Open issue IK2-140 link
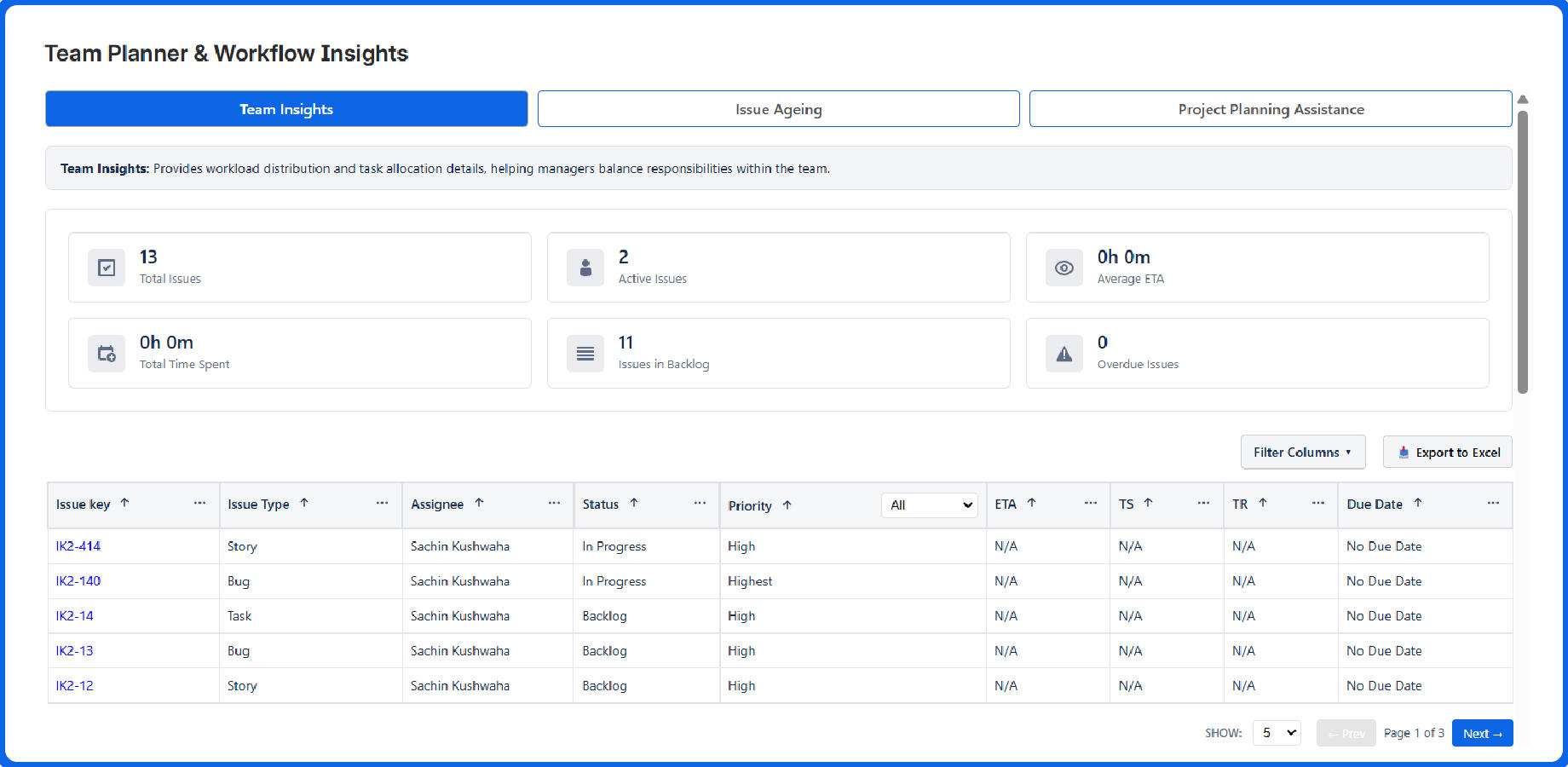Screen dimensions: 1568x767 click(x=78, y=581)
